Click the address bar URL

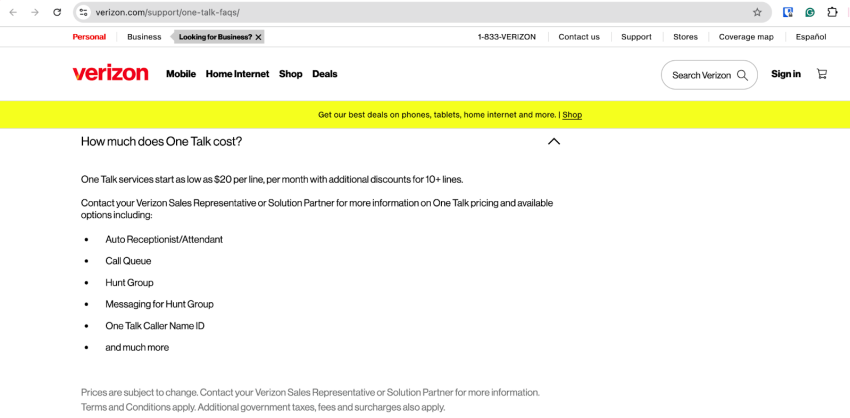(x=168, y=12)
